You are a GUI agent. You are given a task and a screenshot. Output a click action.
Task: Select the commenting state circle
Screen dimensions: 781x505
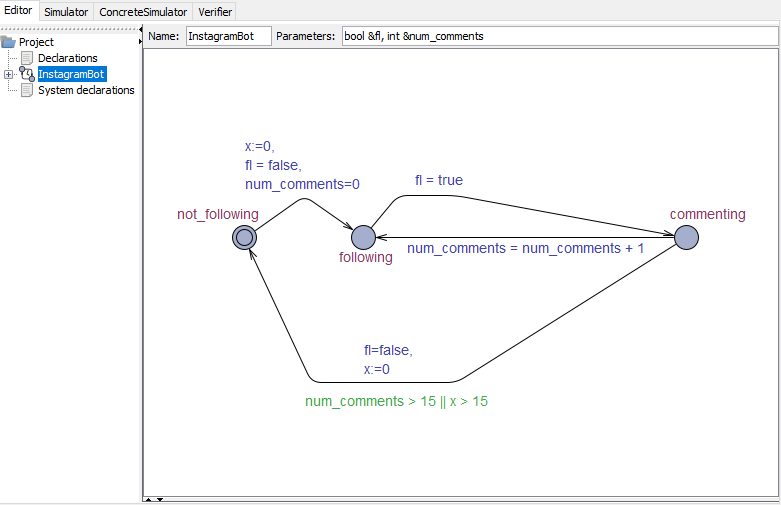686,237
